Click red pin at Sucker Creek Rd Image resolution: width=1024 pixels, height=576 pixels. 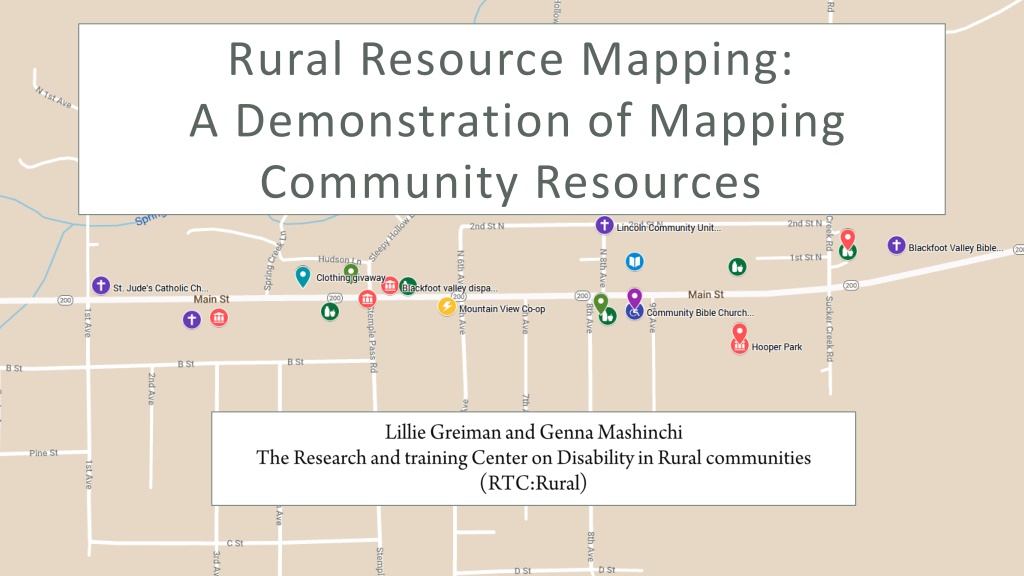[x=847, y=239]
